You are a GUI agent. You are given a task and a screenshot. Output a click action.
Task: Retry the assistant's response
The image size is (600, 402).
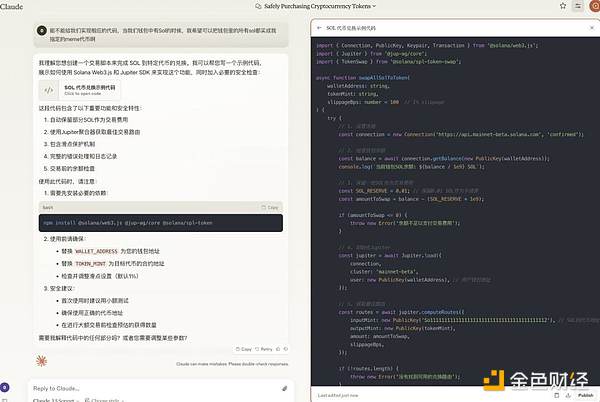[x=265, y=349]
